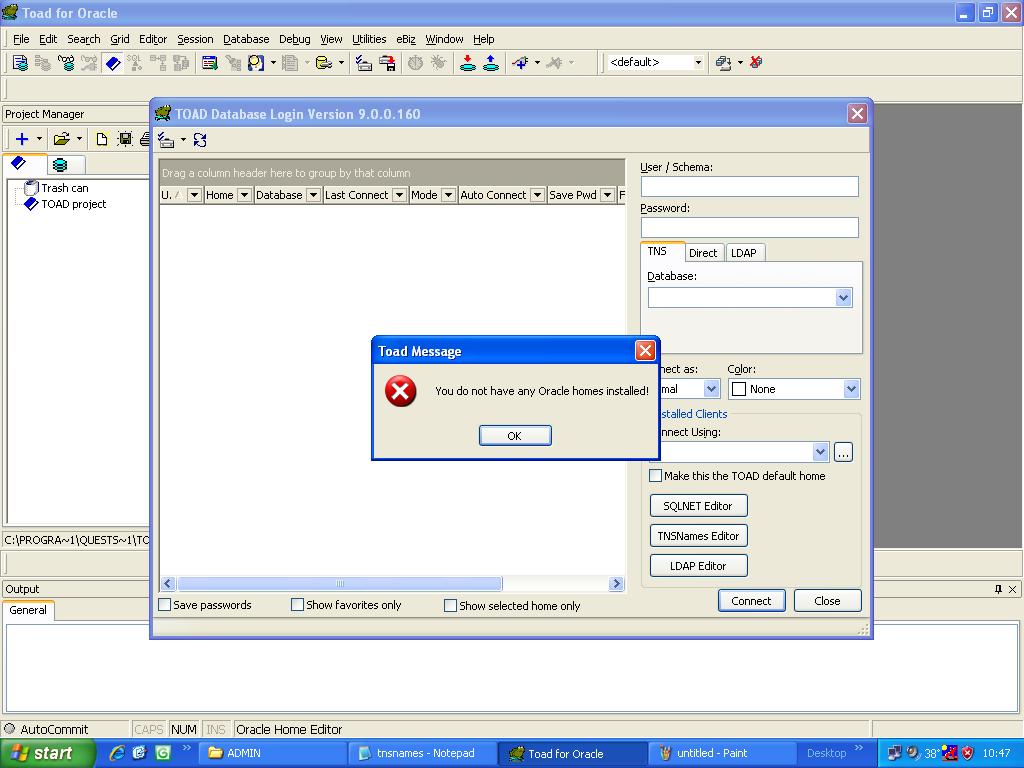Click the ellipsis button beside Connect Using

click(843, 452)
